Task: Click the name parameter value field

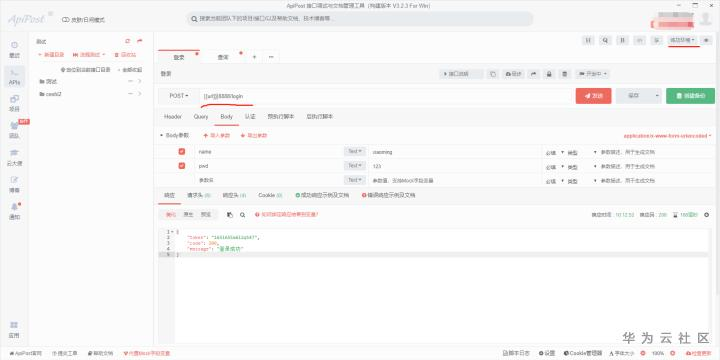Action: coord(455,152)
